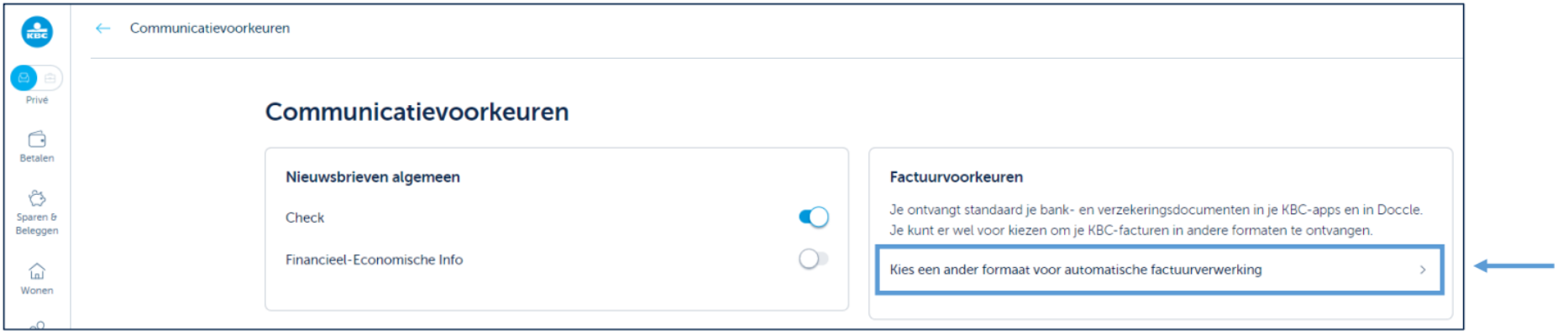
Task: Click the 'Financieel-Economische Info' label text
Action: 374,260
